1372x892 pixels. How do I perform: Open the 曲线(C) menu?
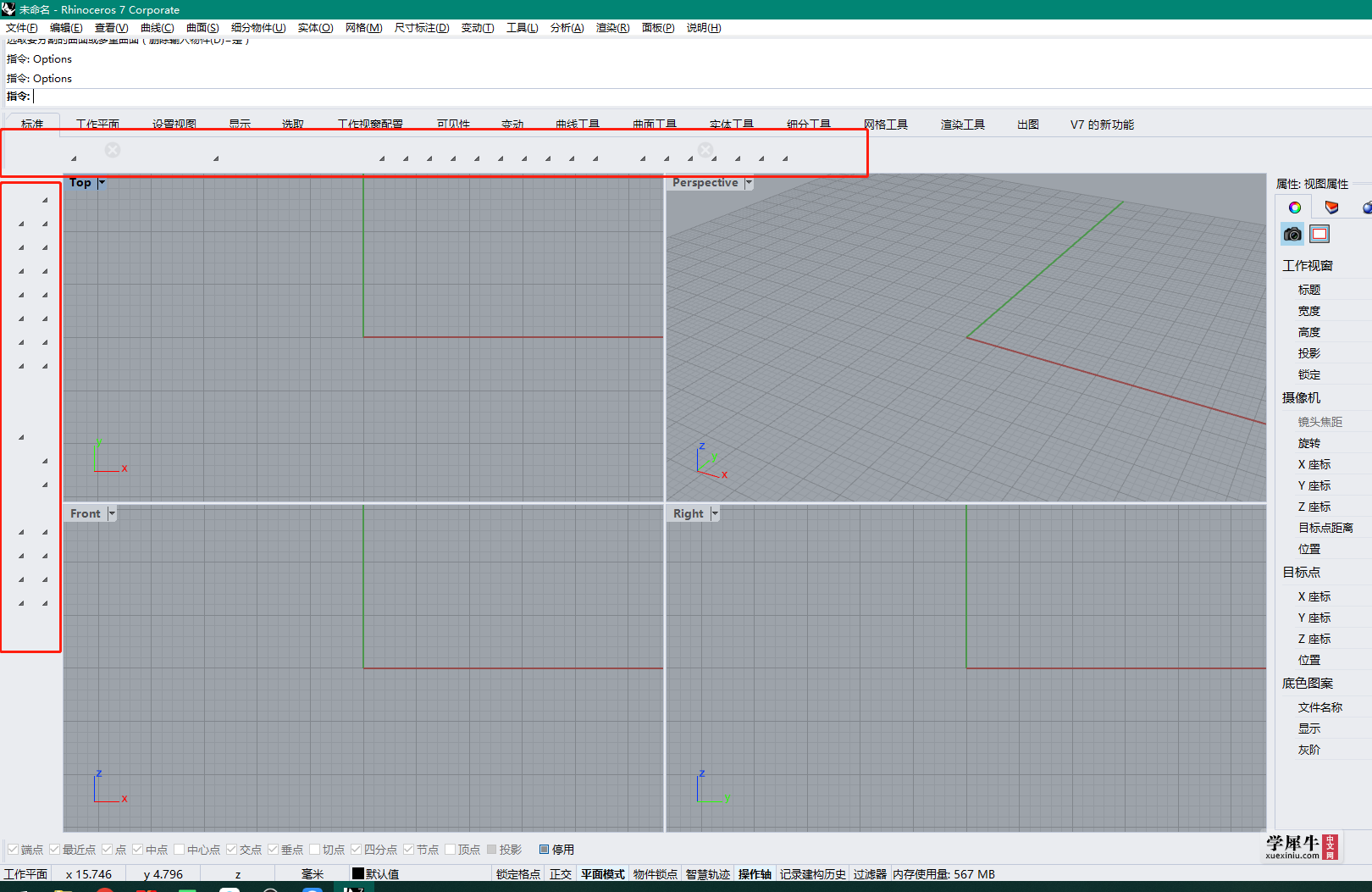[x=158, y=28]
